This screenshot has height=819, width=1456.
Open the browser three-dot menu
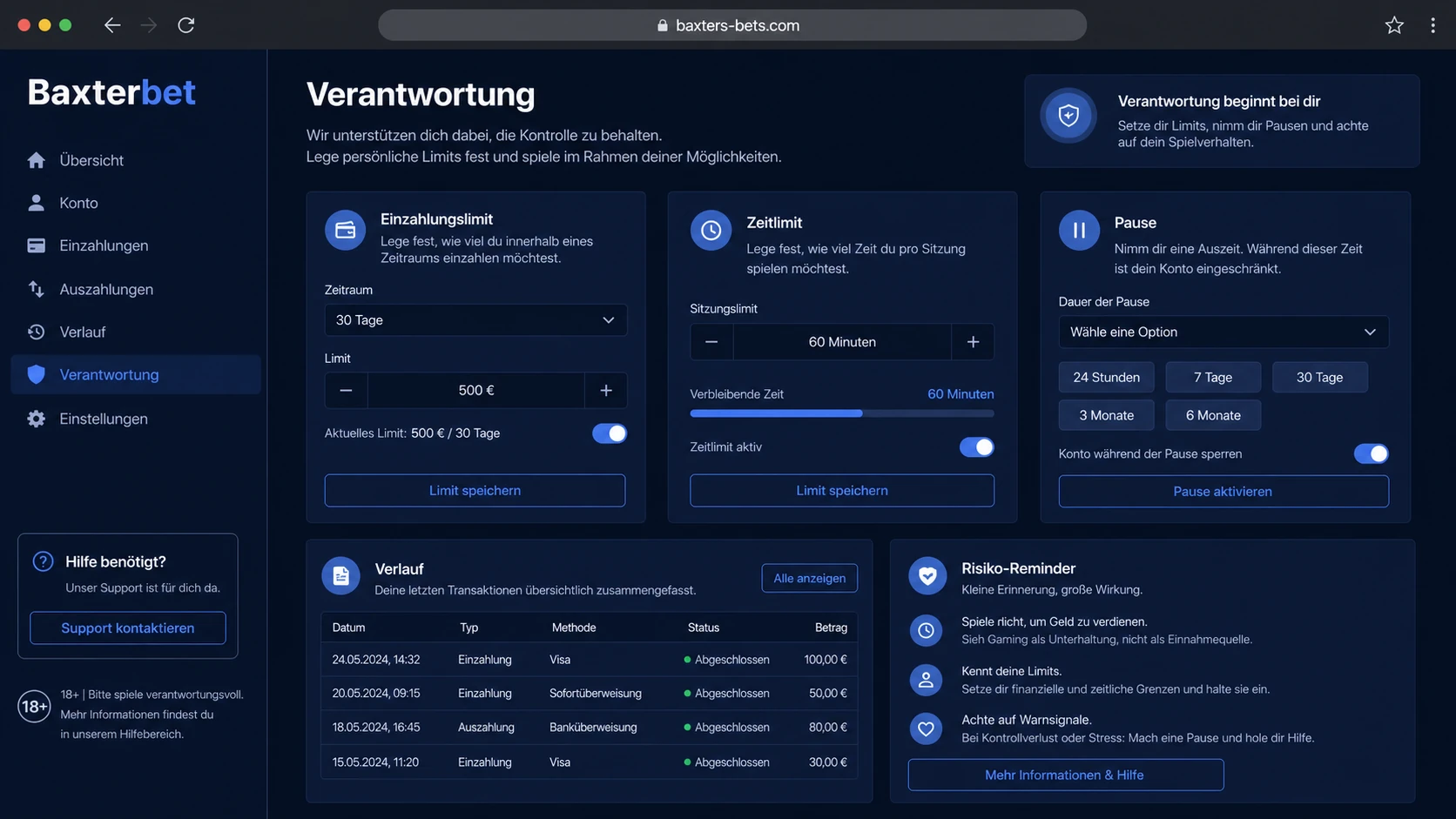tap(1432, 25)
